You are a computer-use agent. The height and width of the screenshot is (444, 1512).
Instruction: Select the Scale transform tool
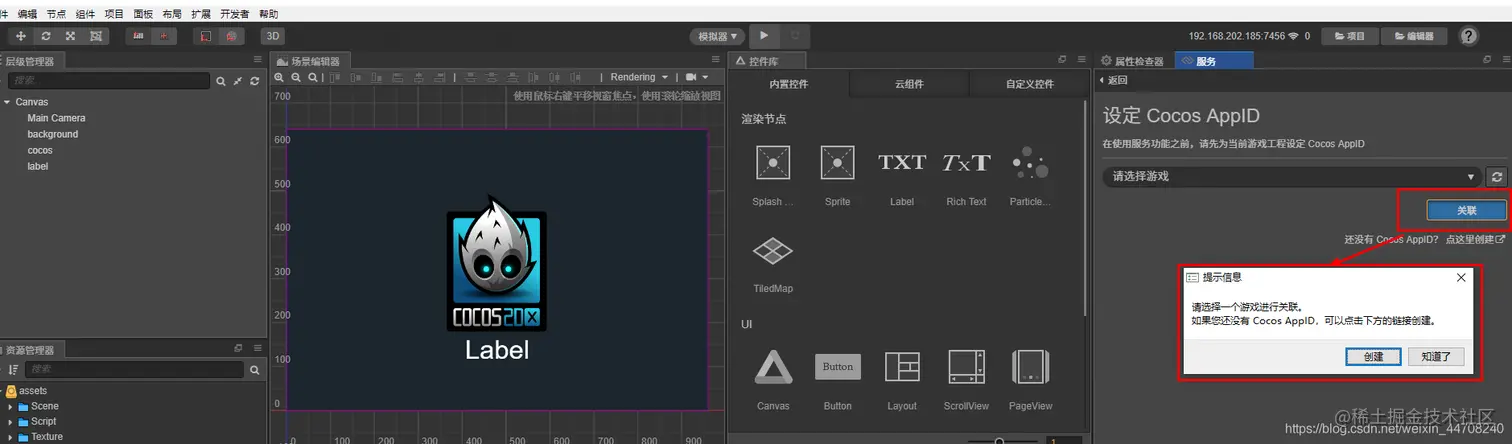coord(71,35)
